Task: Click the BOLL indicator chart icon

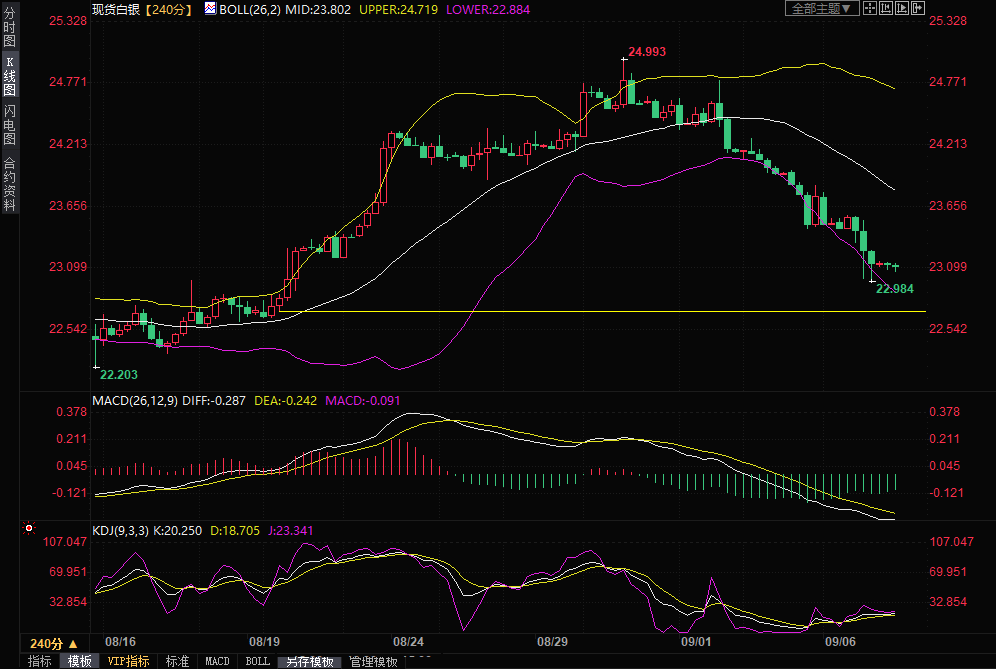Action: click(x=210, y=8)
